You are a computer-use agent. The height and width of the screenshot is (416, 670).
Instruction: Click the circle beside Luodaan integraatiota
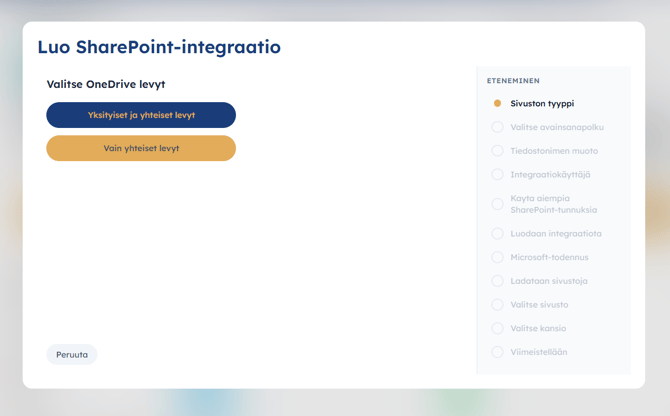(x=497, y=234)
